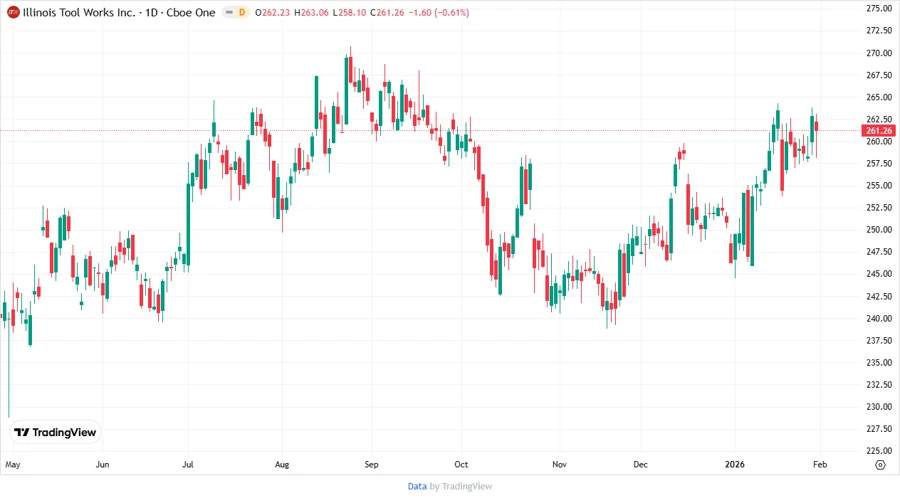Click the Oct label on time axis

click(461, 464)
